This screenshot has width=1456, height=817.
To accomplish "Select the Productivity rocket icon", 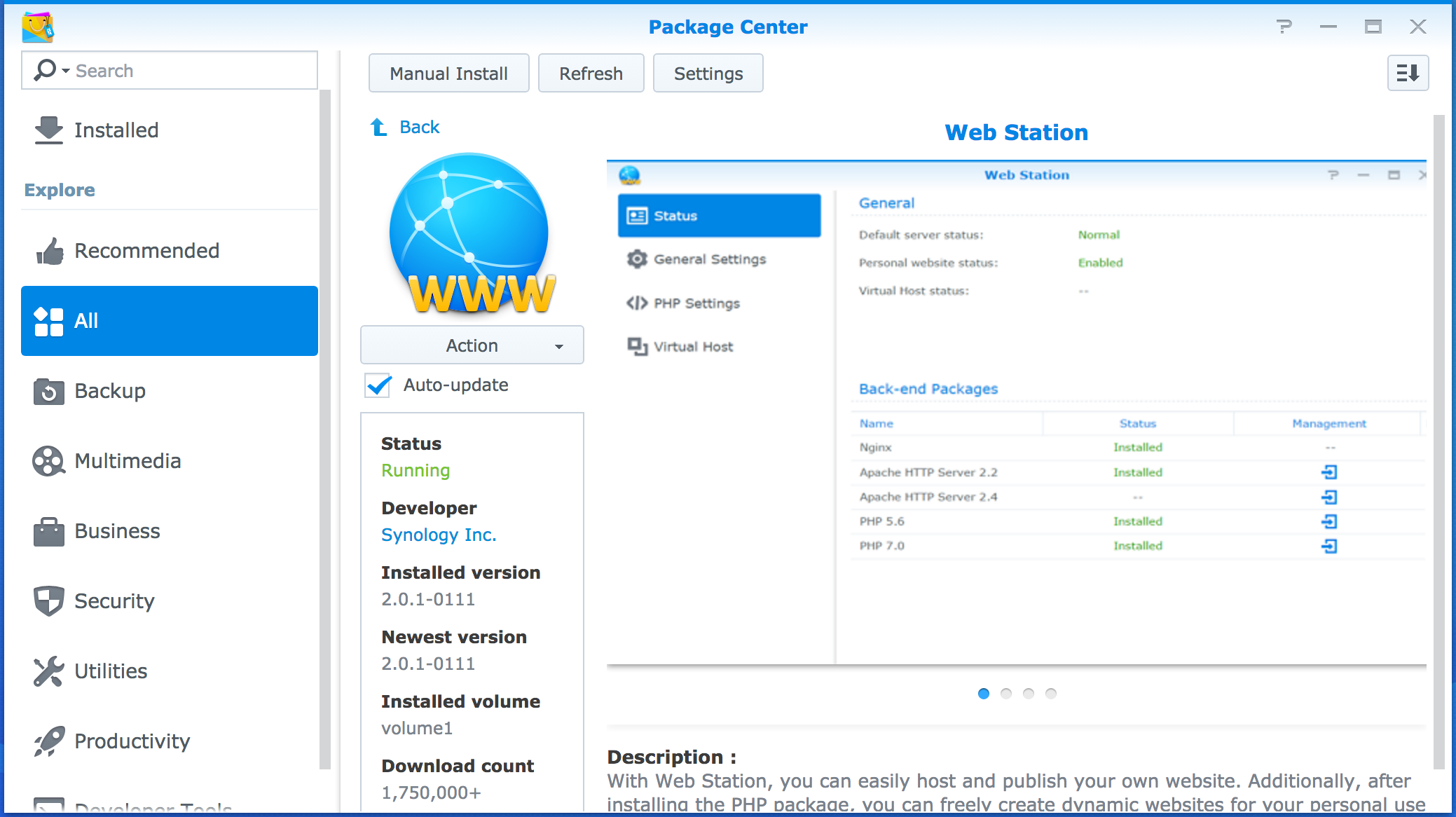I will coord(48,741).
